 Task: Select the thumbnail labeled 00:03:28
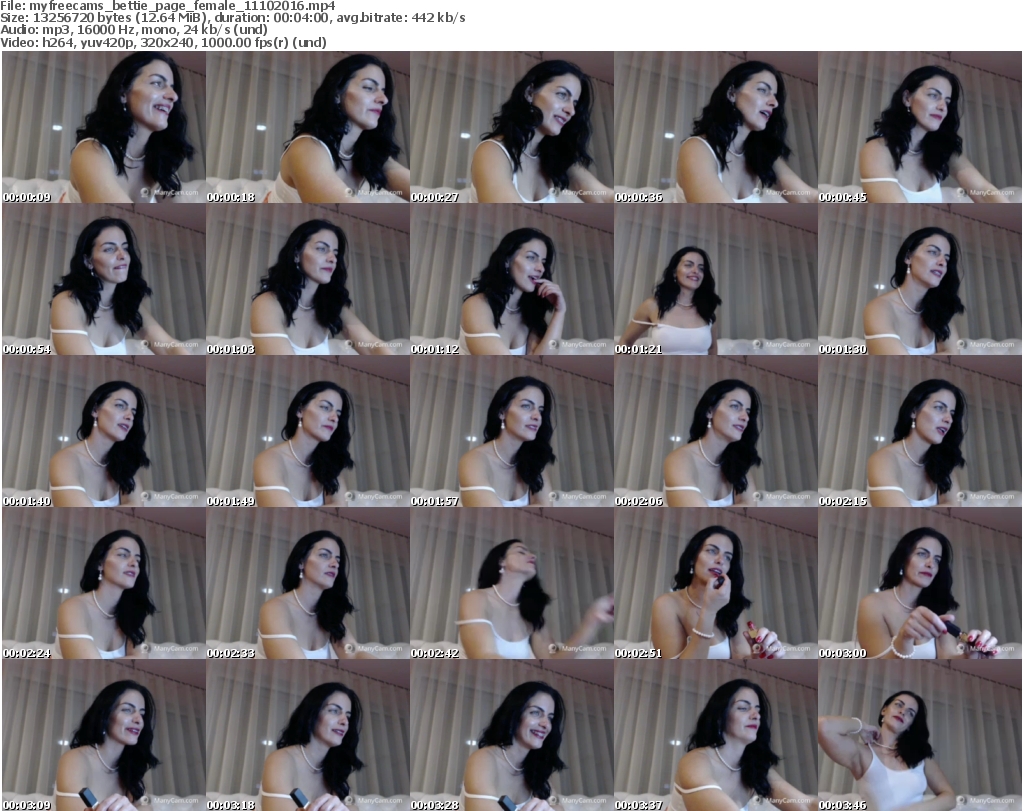[x=511, y=736]
